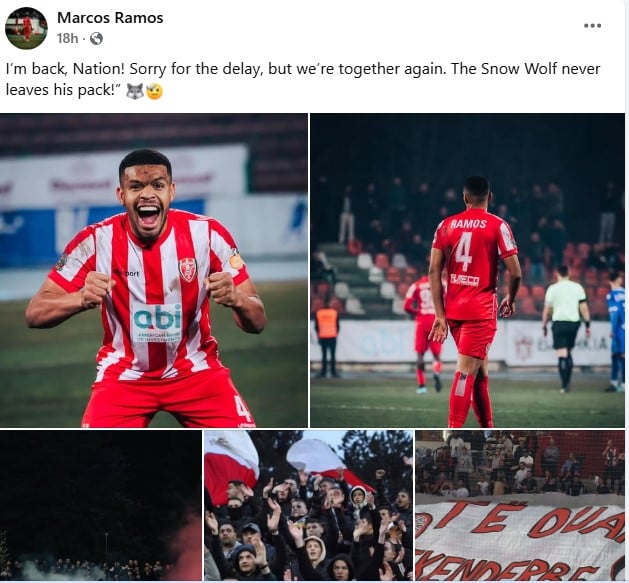
Task: Open the three-dot post options menu
Action: pos(592,26)
